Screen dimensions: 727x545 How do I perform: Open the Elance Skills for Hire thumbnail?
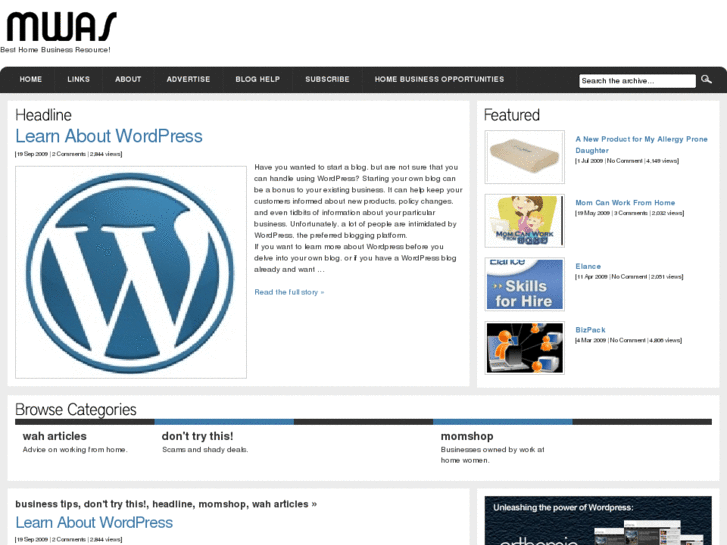pos(524,284)
